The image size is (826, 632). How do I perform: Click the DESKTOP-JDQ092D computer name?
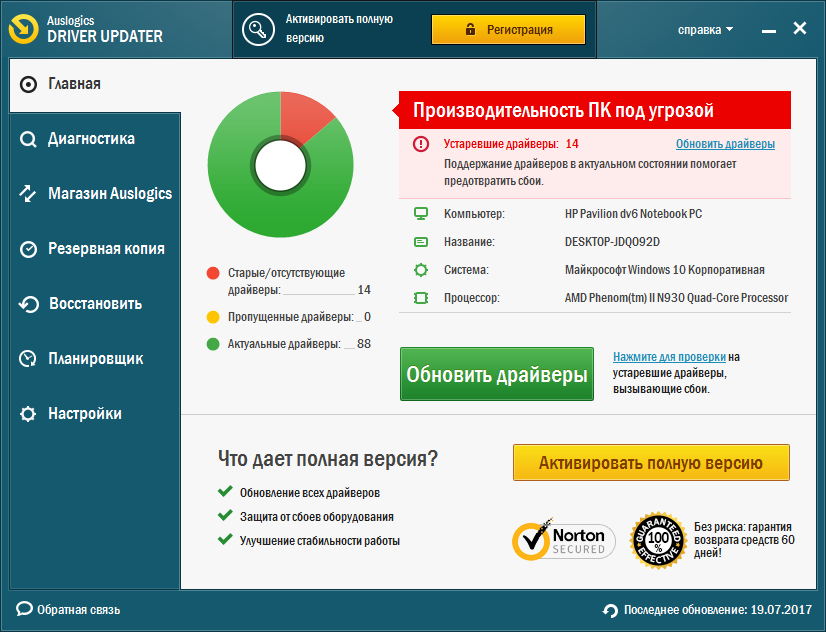click(612, 242)
